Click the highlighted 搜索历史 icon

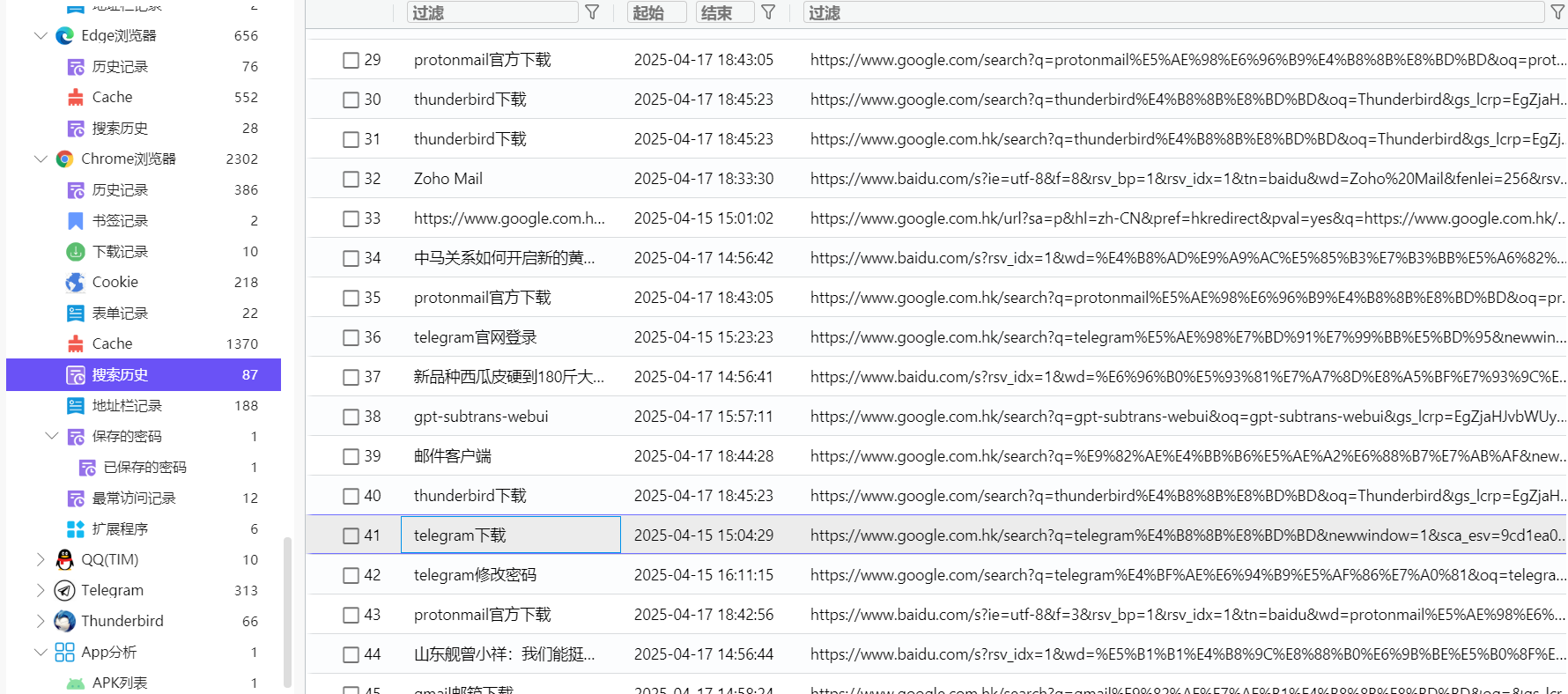[76, 375]
